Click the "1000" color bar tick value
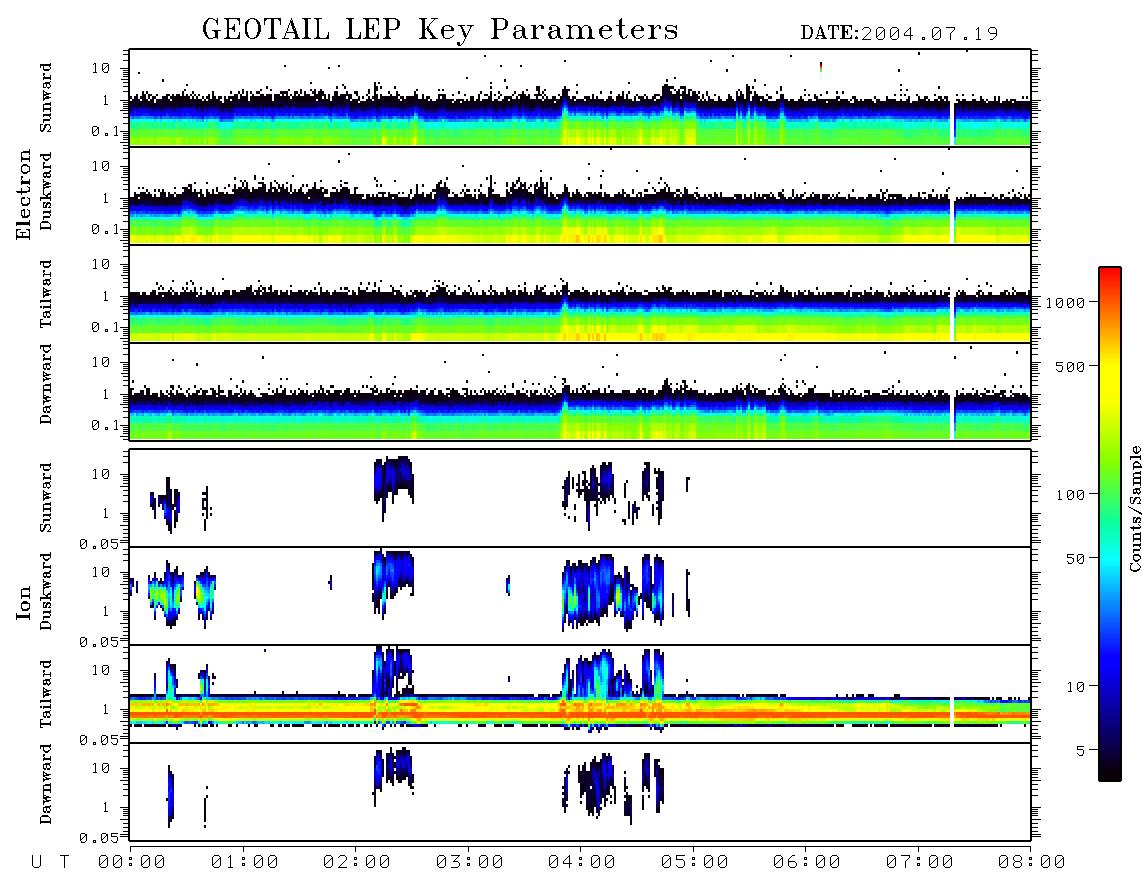The image size is (1142, 880). (1065, 303)
